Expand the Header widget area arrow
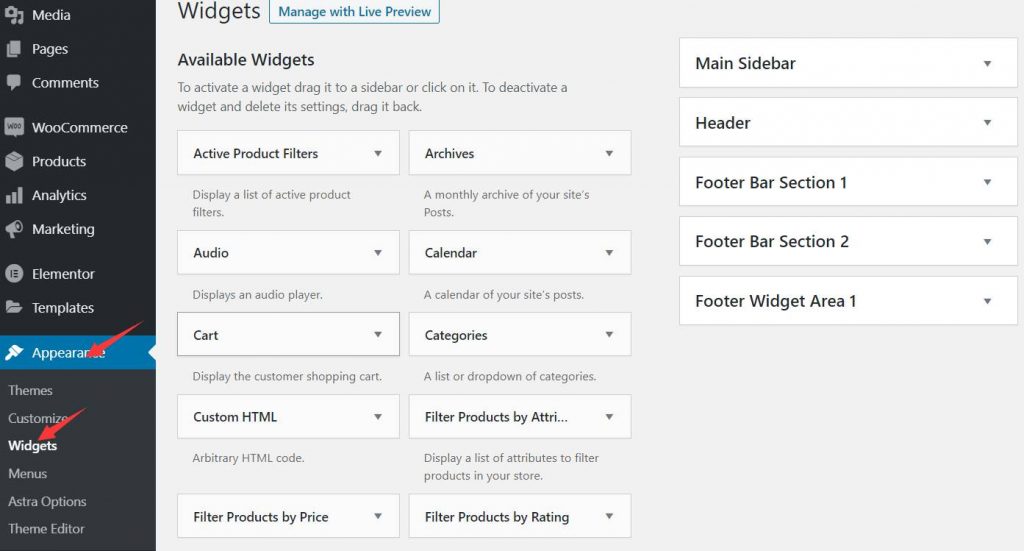This screenshot has height=551, width=1024. coord(986,123)
